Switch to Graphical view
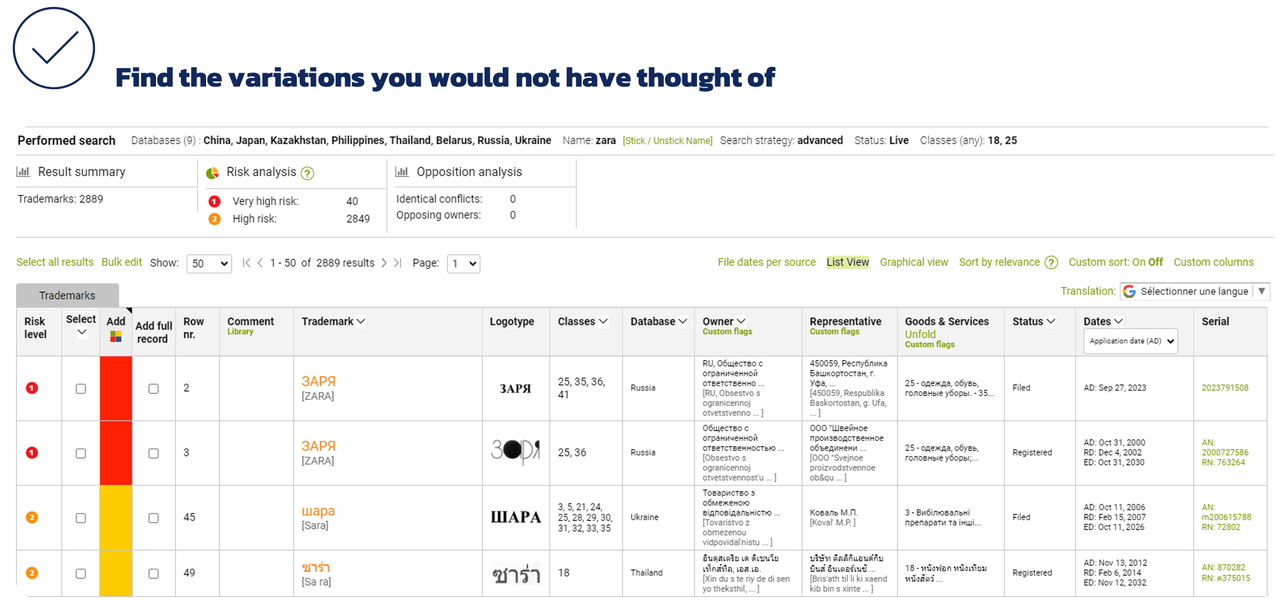The width and height of the screenshot is (1280, 611). pyautogui.click(x=914, y=263)
